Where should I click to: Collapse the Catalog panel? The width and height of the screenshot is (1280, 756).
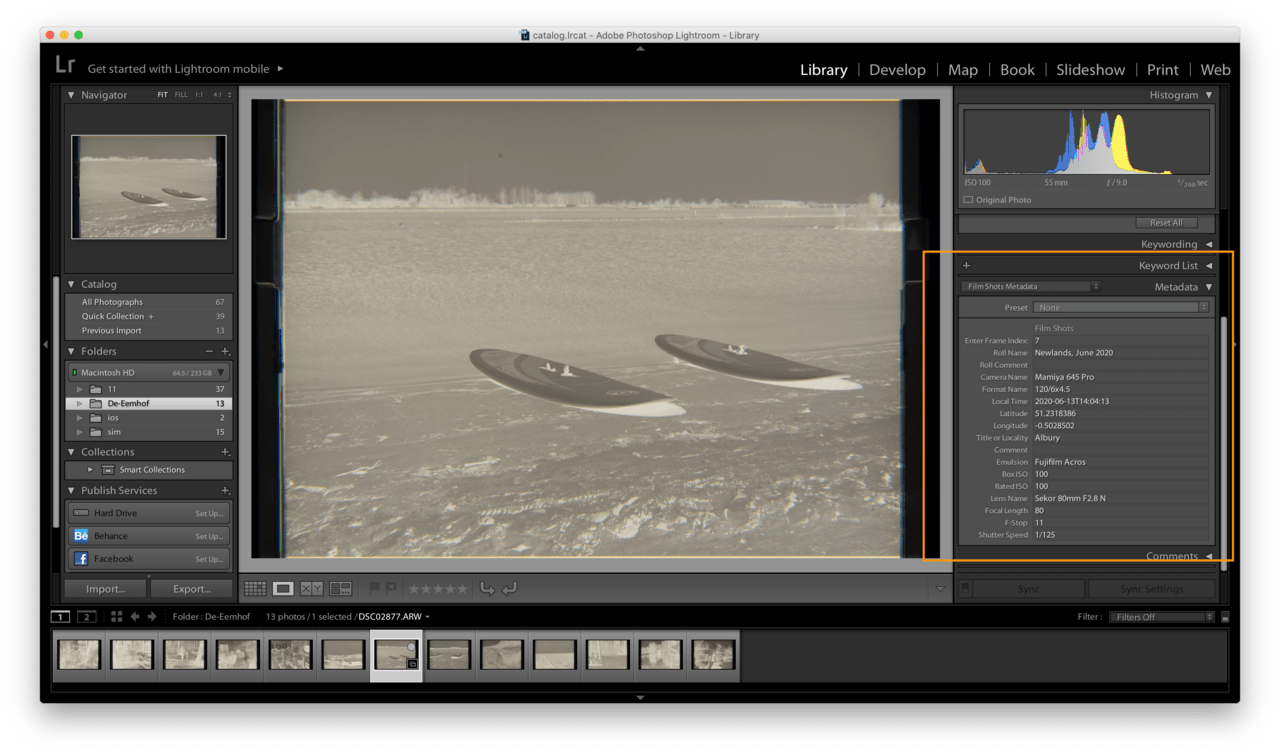tap(71, 284)
